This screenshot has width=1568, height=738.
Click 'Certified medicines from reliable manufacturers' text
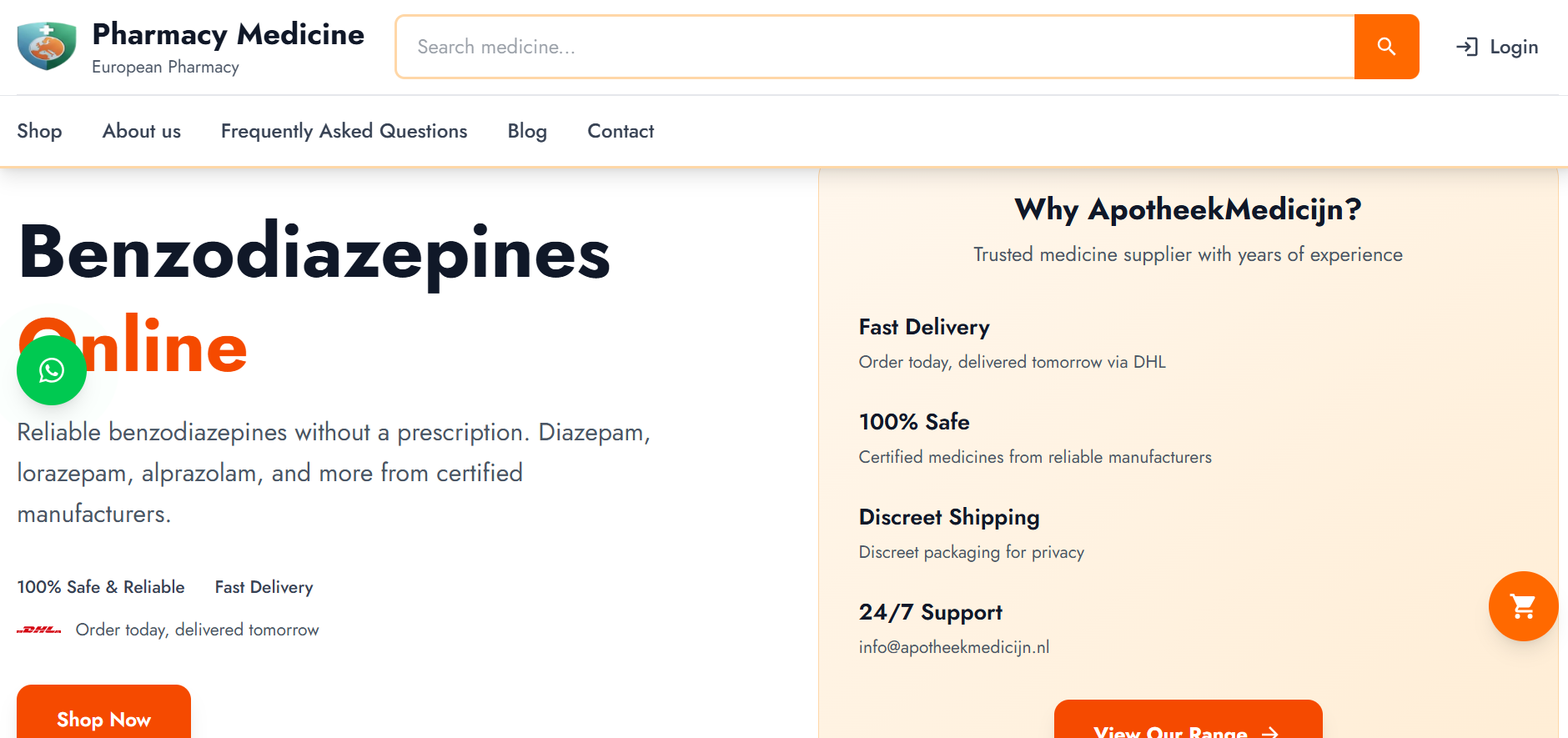click(1035, 457)
